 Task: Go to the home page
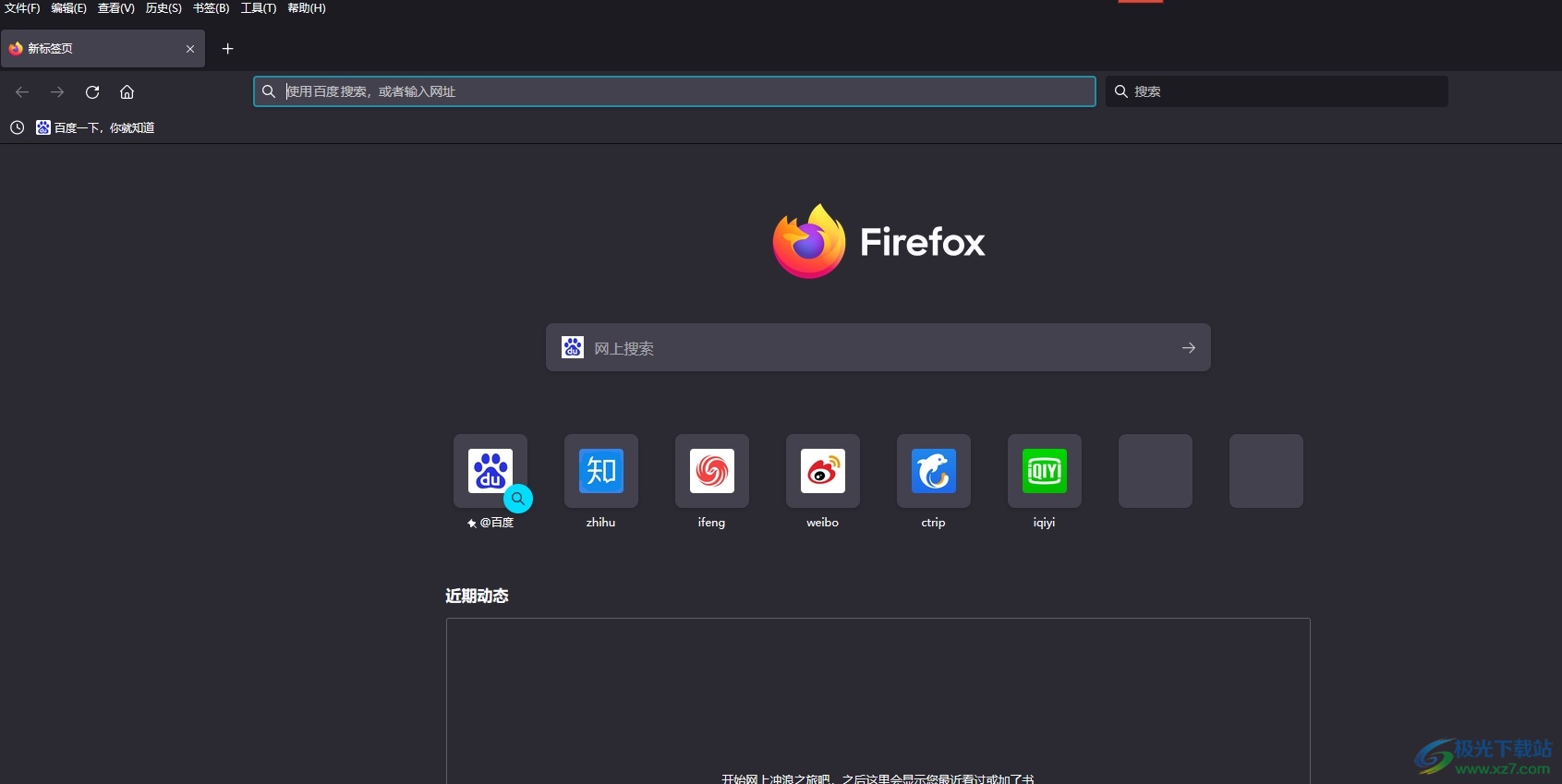pyautogui.click(x=127, y=91)
